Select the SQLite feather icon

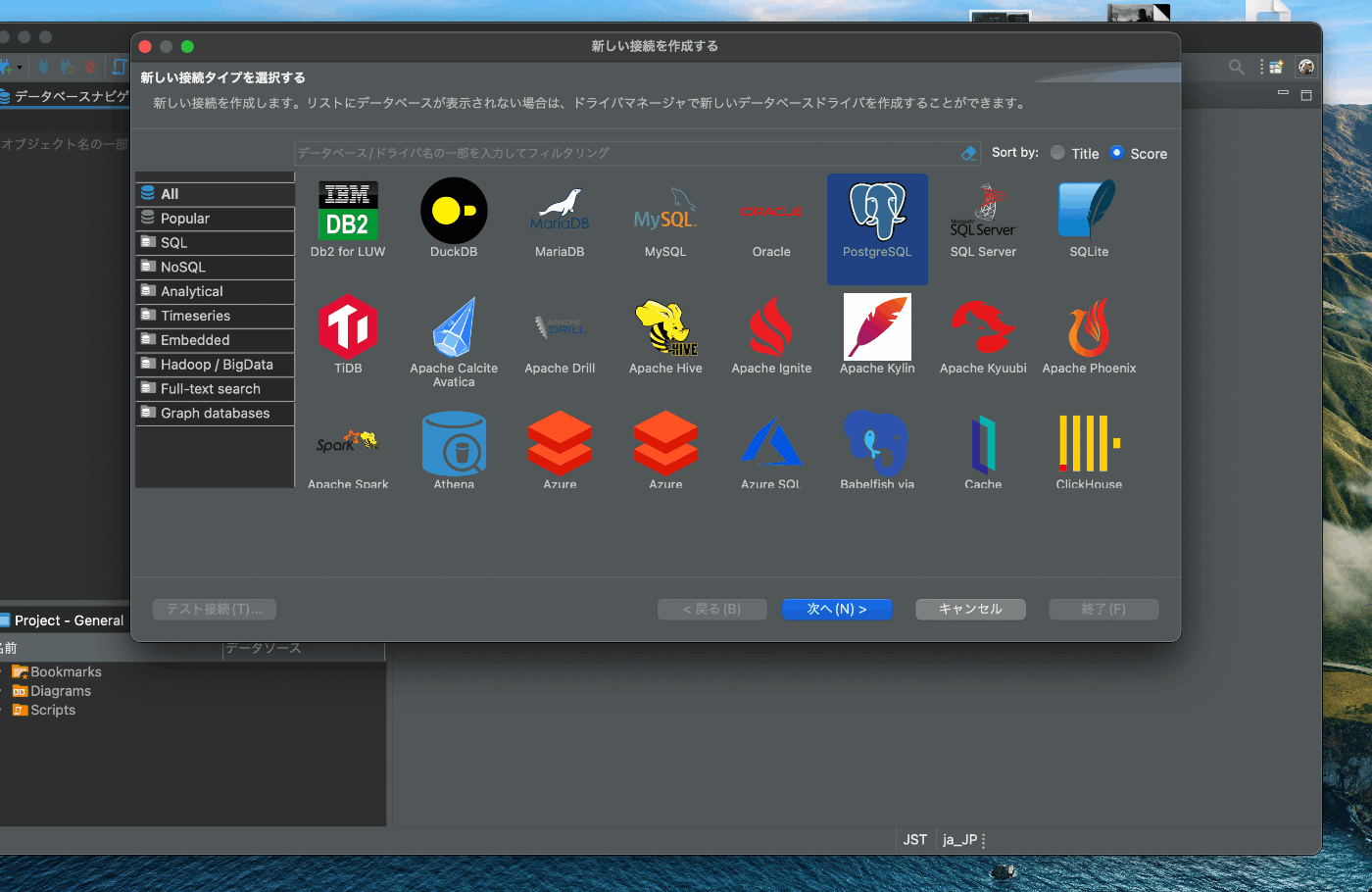pos(1089,211)
